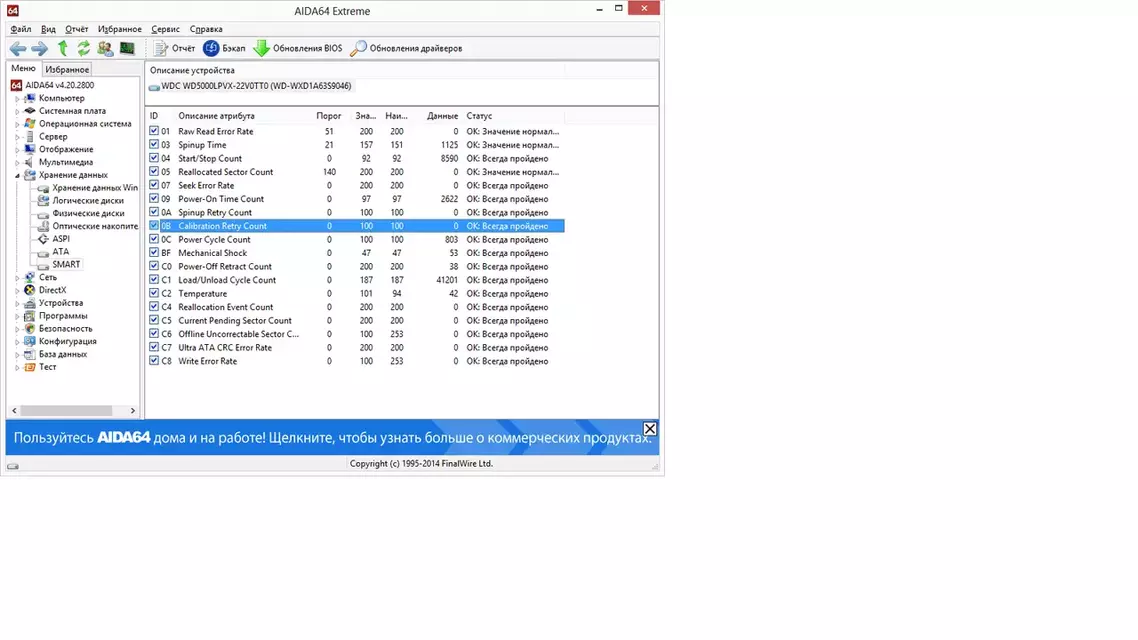Switch to the Избранное sidebar tab
The image size is (1138, 640).
pos(67,70)
